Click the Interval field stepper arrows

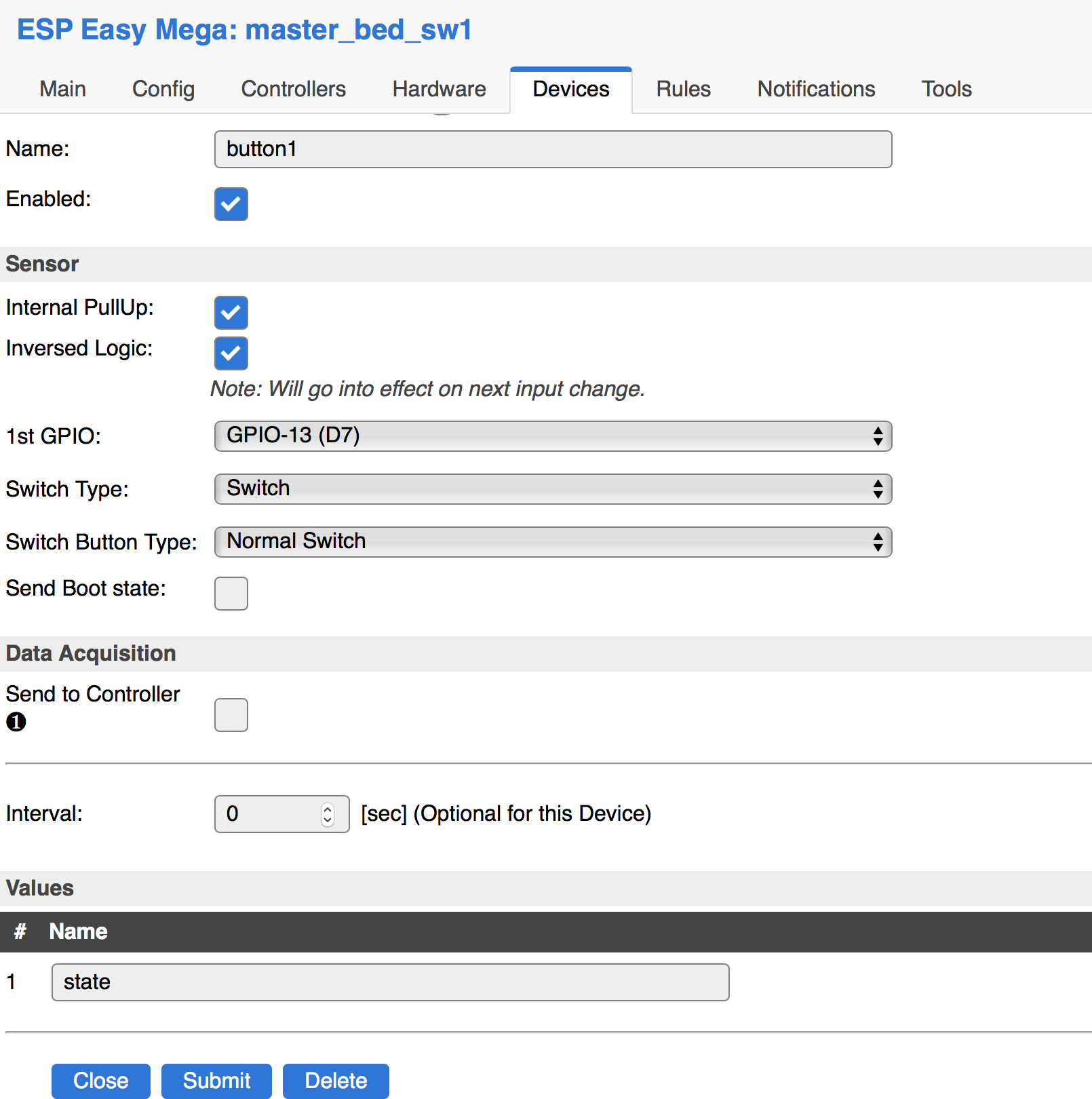click(328, 814)
